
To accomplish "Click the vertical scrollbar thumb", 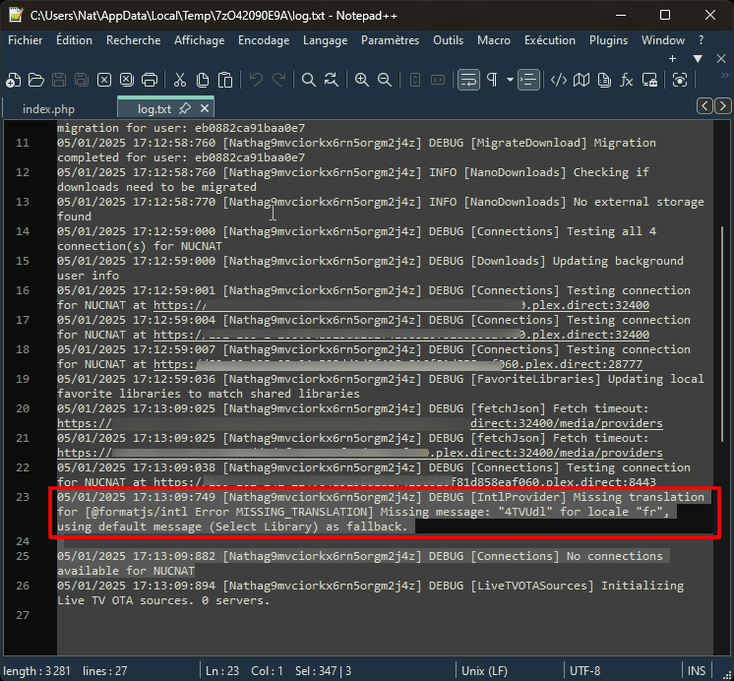I will 722,334.
